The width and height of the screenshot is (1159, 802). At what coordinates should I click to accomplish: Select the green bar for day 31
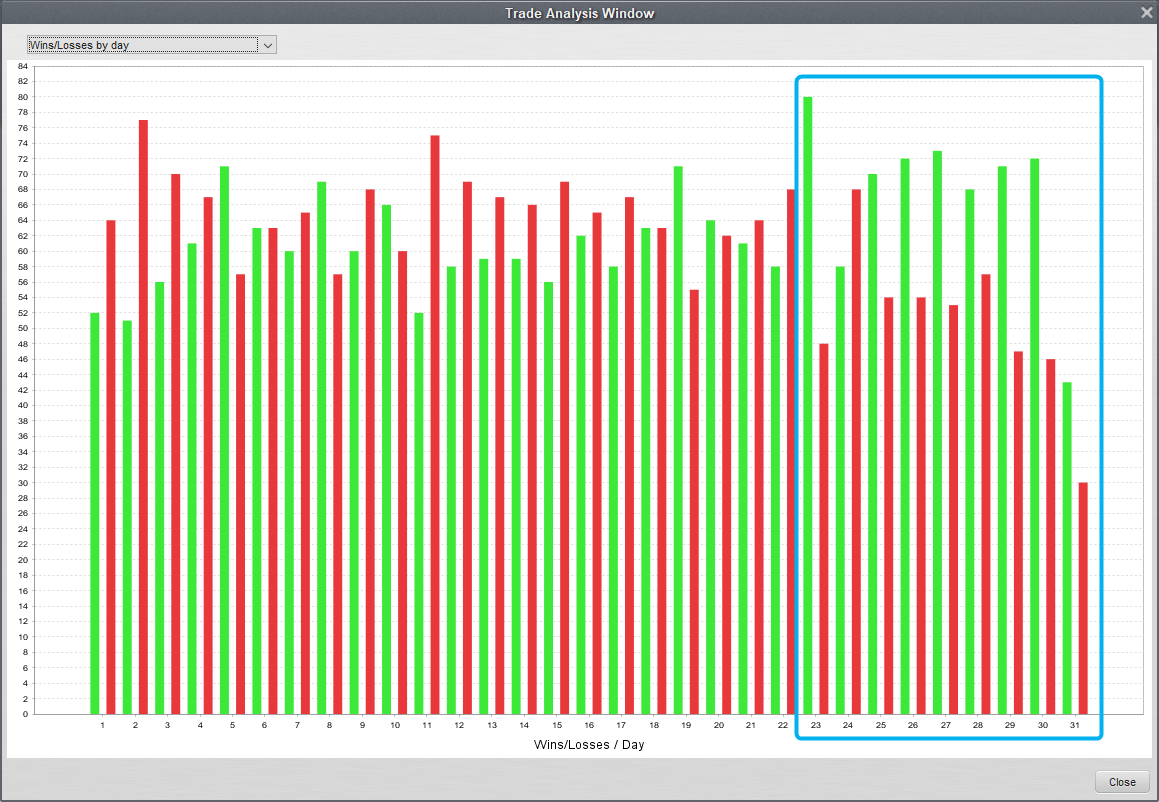[1067, 548]
